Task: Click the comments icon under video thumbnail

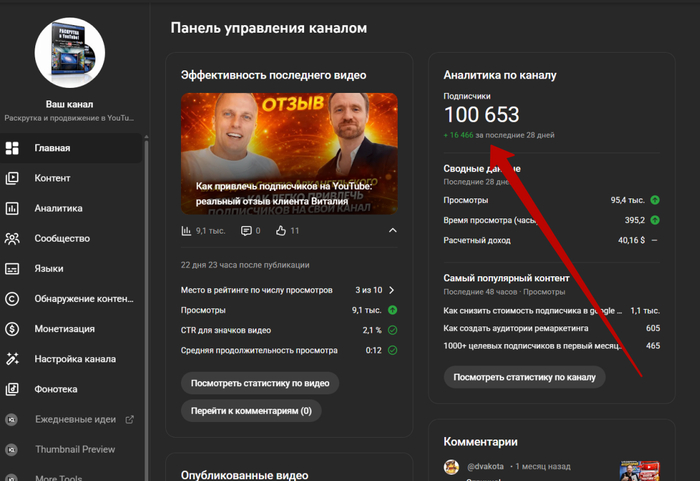Action: tap(246, 230)
